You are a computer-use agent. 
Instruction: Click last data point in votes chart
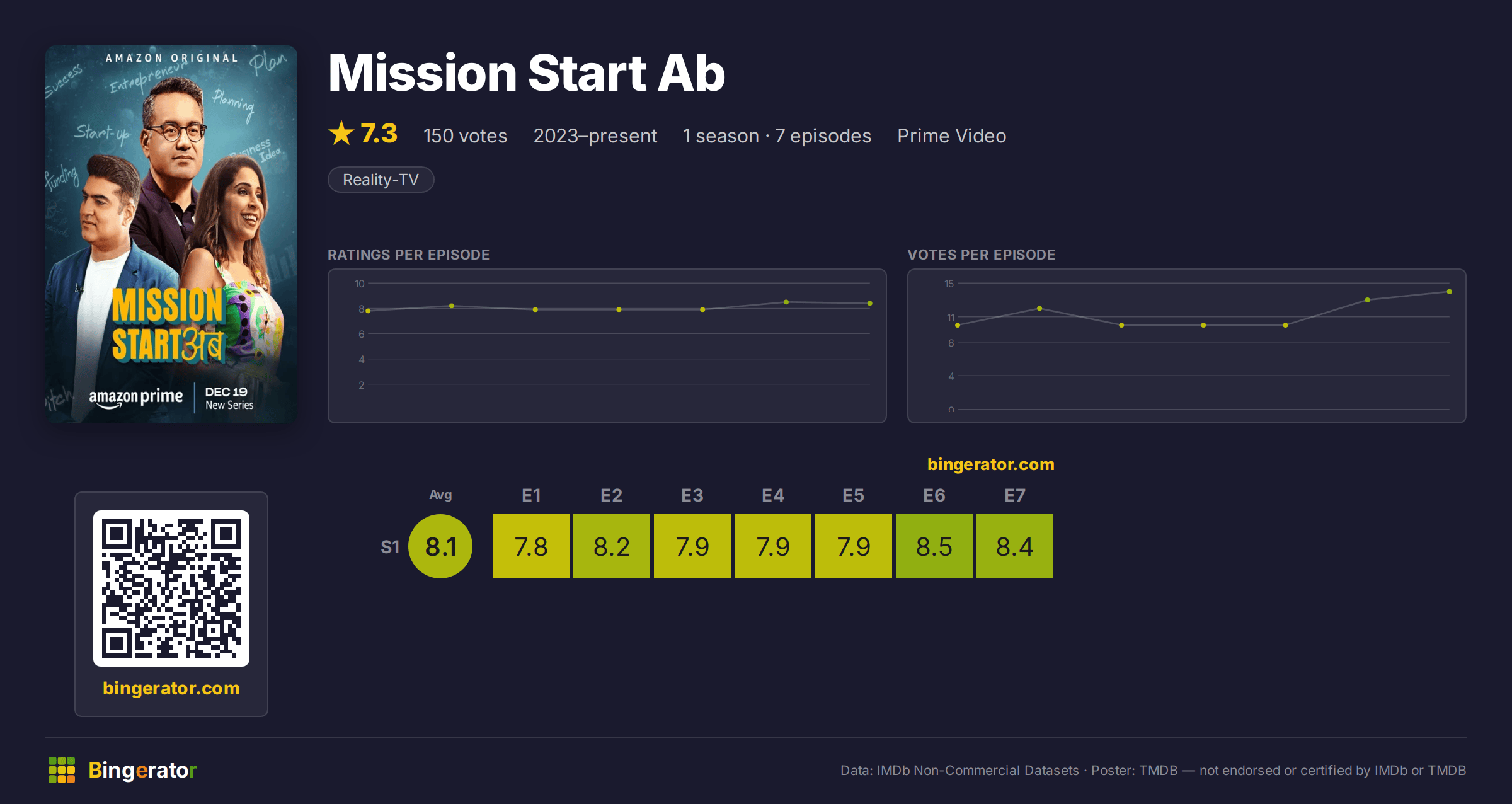click(1450, 292)
